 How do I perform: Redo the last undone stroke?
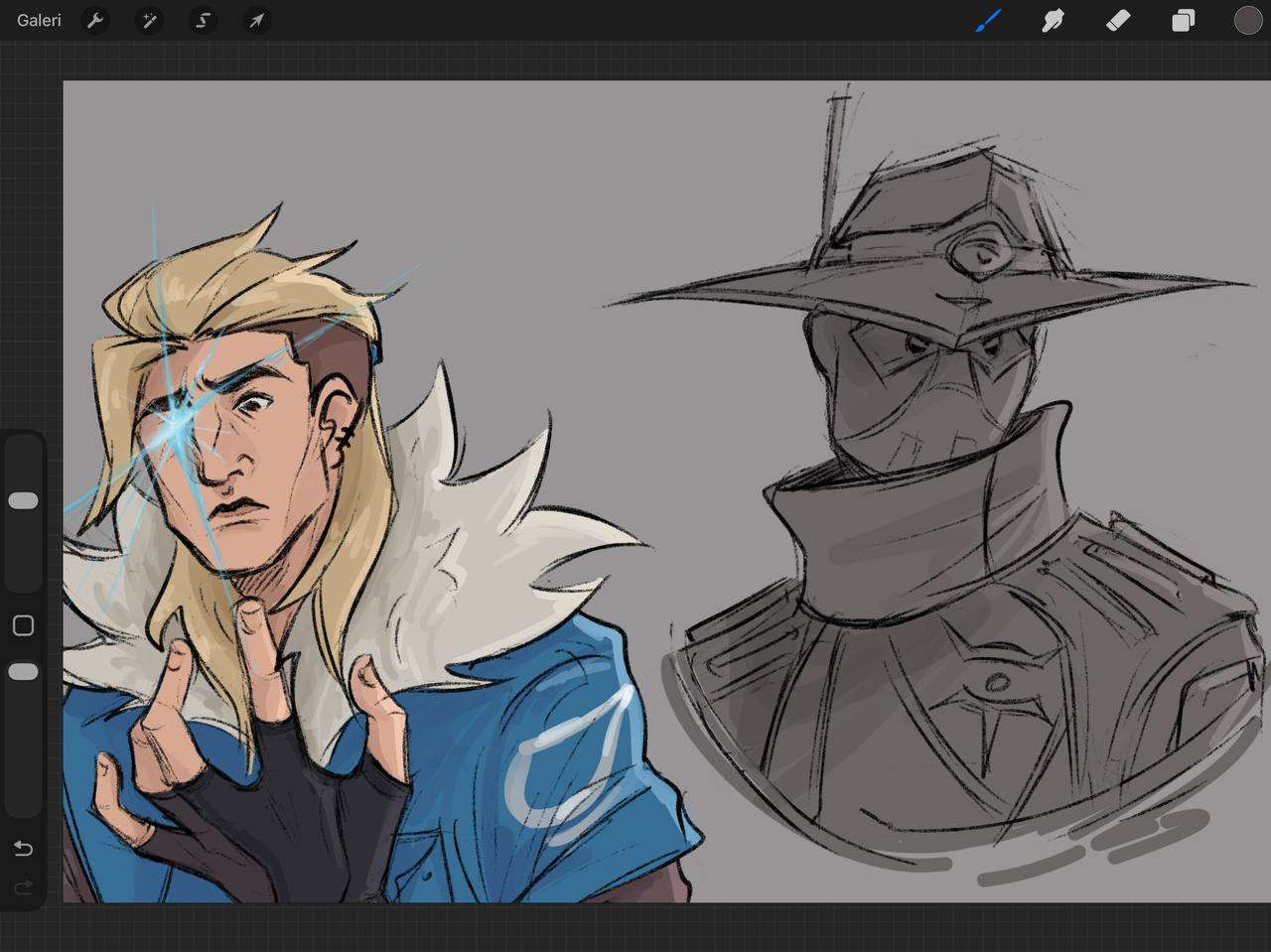pyautogui.click(x=23, y=886)
